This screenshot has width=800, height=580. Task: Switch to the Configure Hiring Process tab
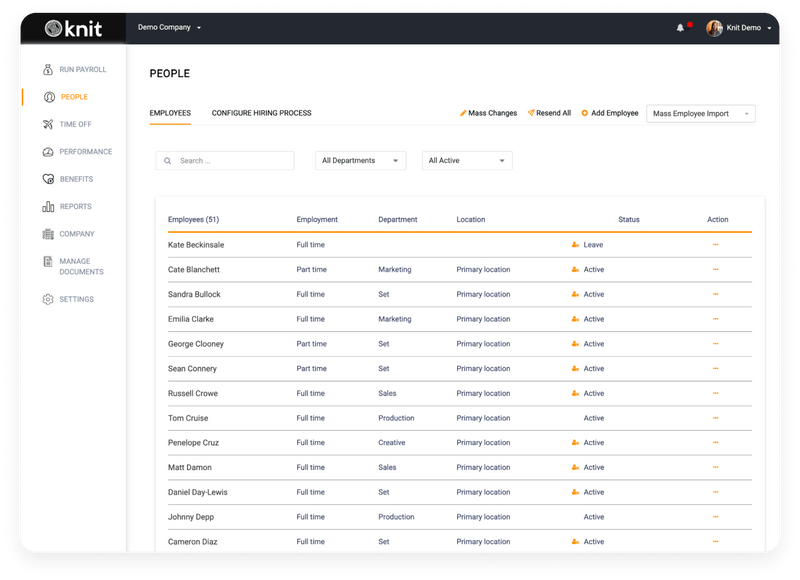260,112
